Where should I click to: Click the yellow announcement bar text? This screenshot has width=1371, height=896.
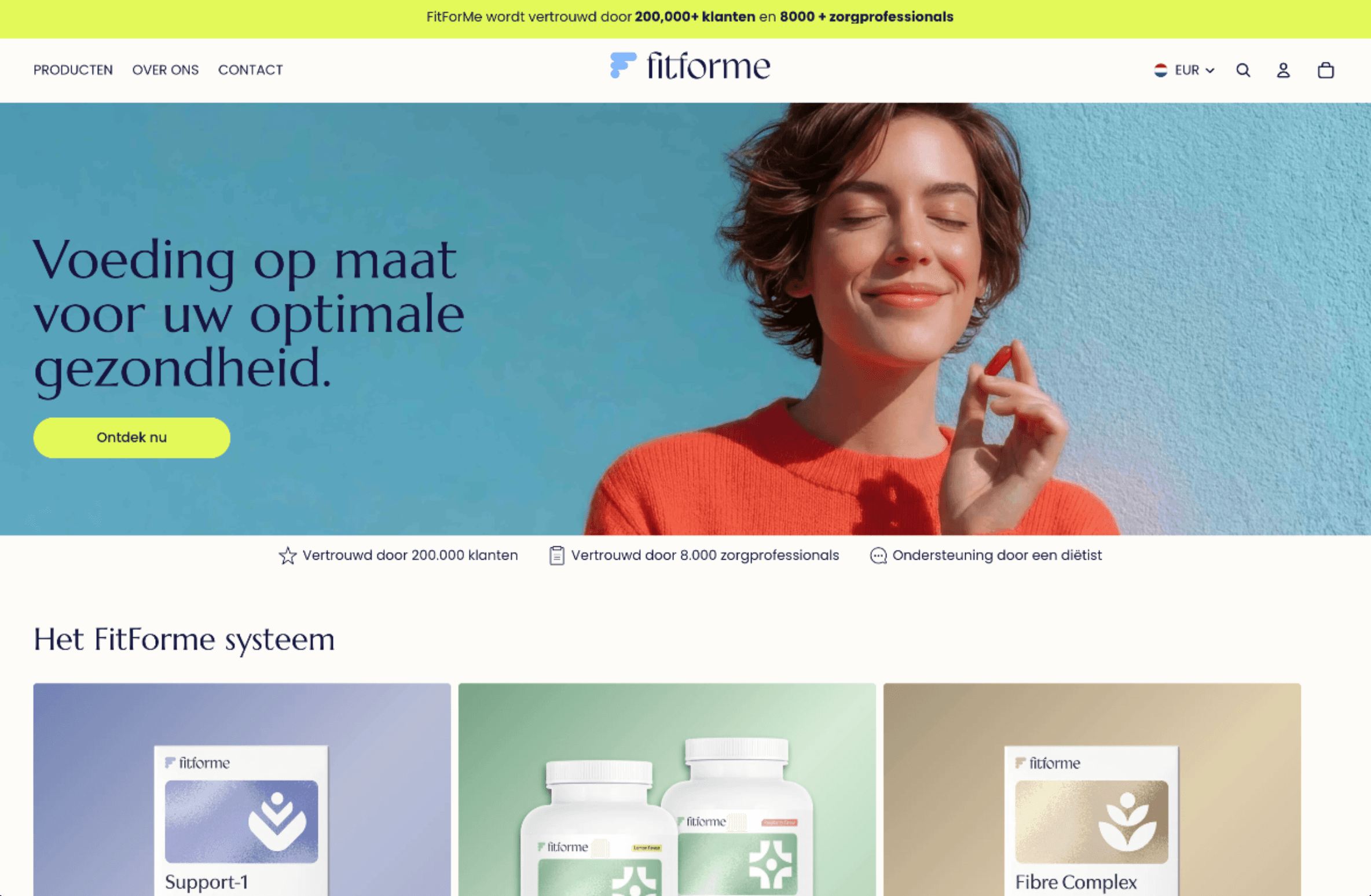tap(690, 17)
